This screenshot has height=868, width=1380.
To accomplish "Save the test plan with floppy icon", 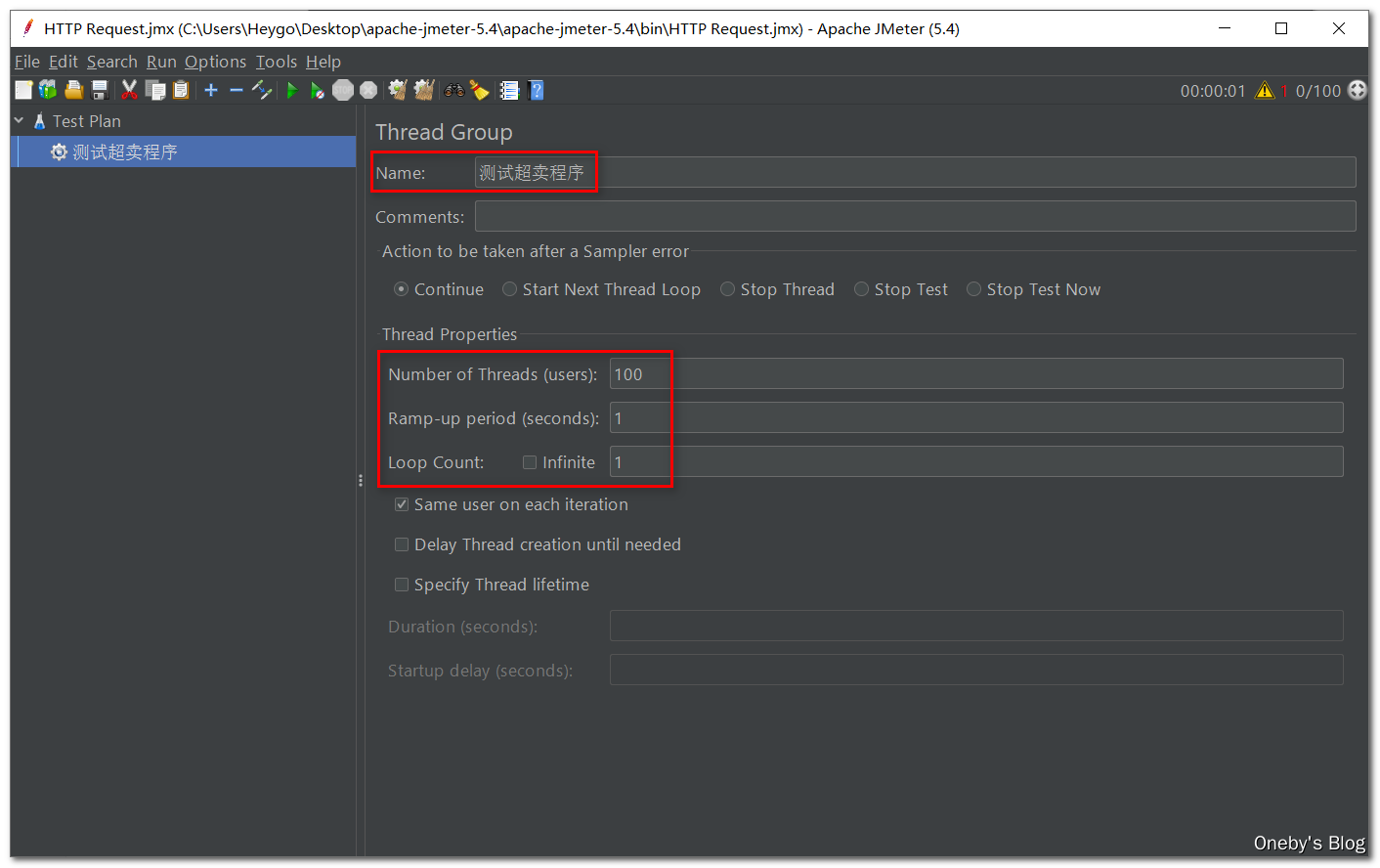I will pos(100,90).
